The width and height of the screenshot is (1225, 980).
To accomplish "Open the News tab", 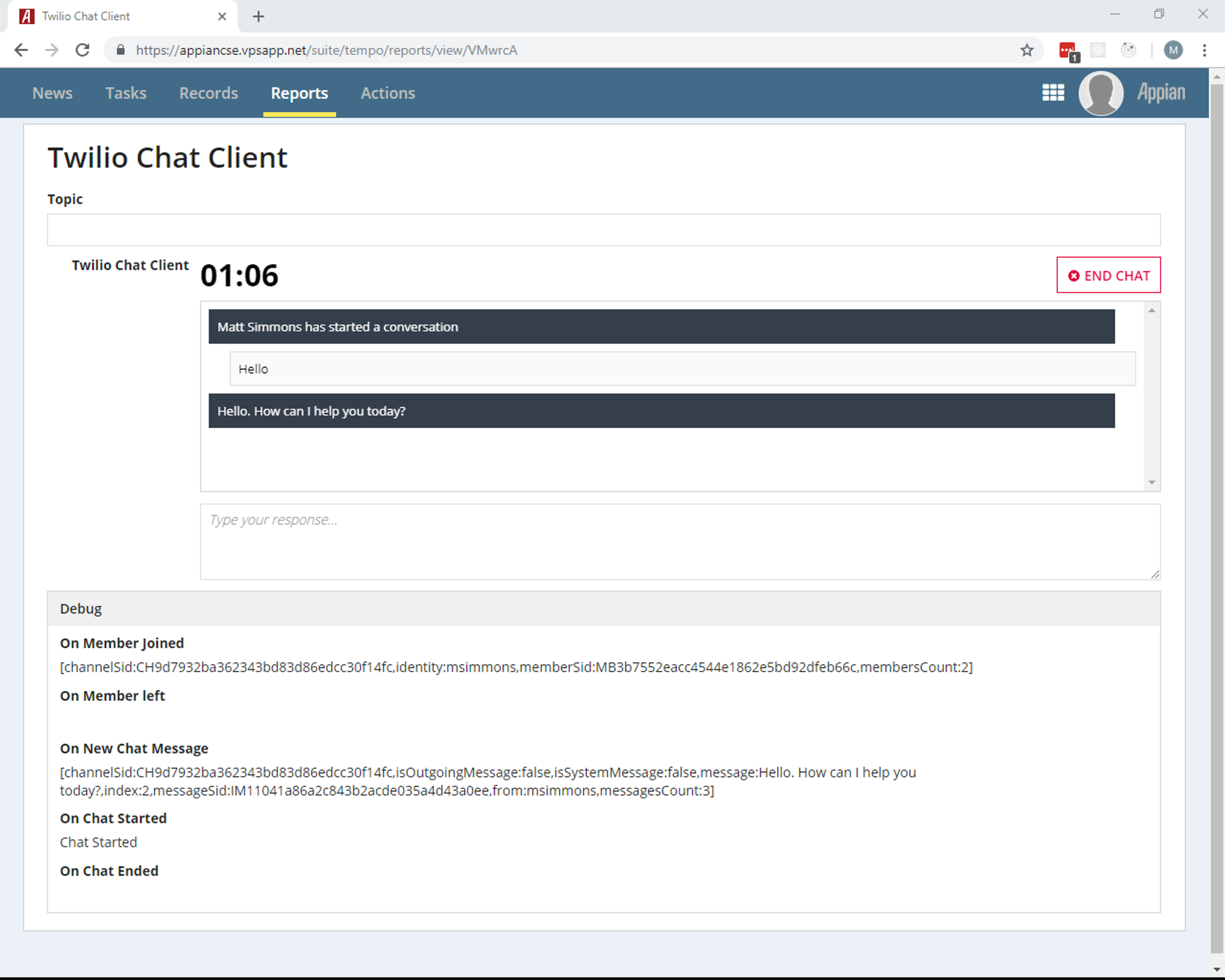I will point(52,93).
